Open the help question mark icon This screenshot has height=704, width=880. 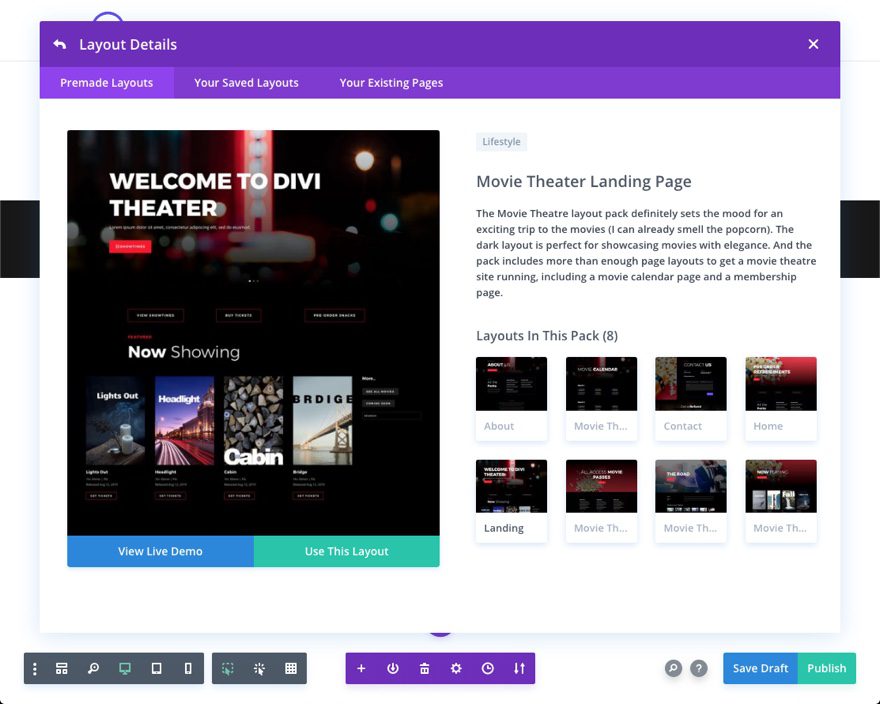699,668
